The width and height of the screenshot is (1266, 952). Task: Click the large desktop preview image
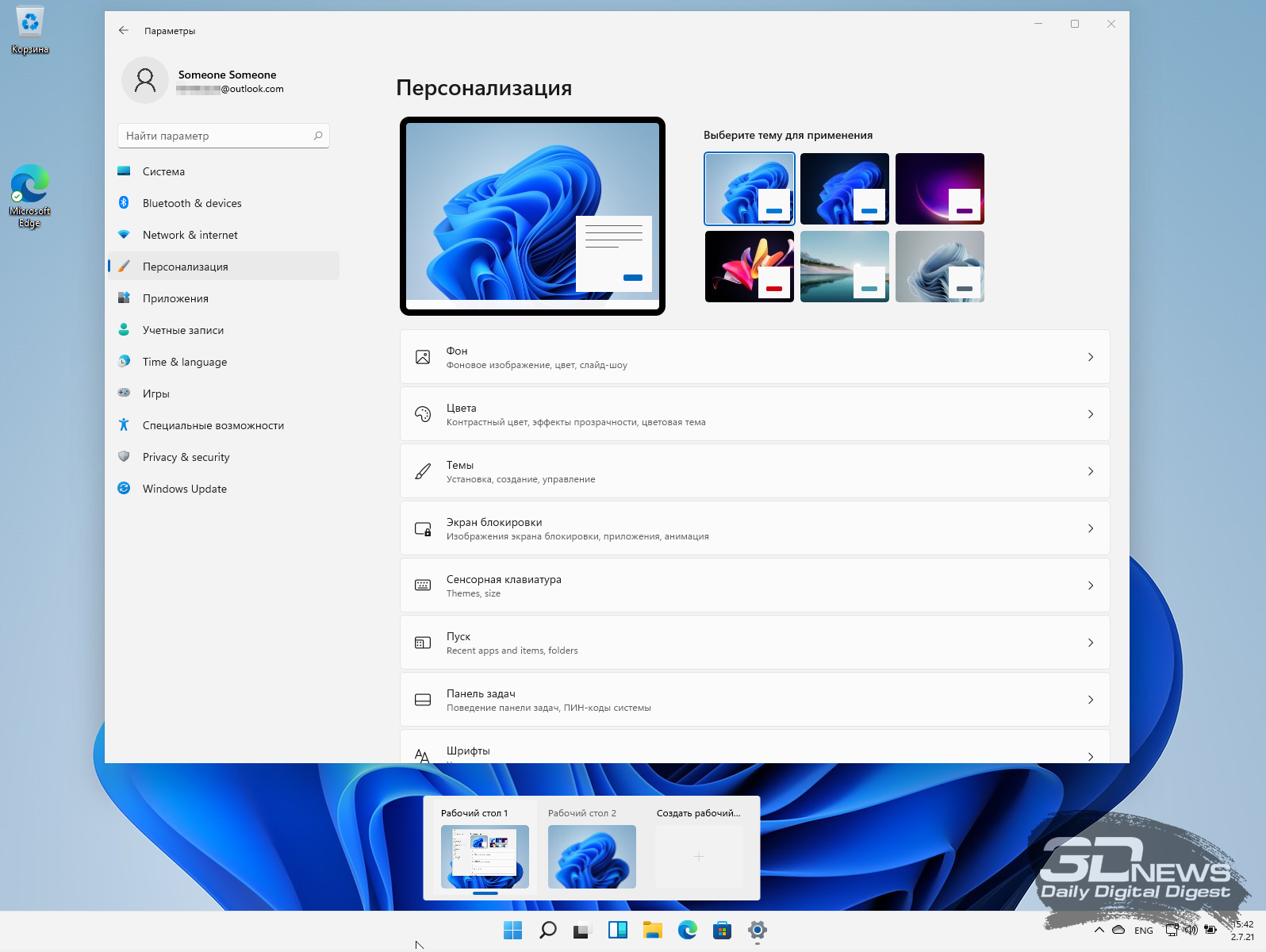pos(532,216)
